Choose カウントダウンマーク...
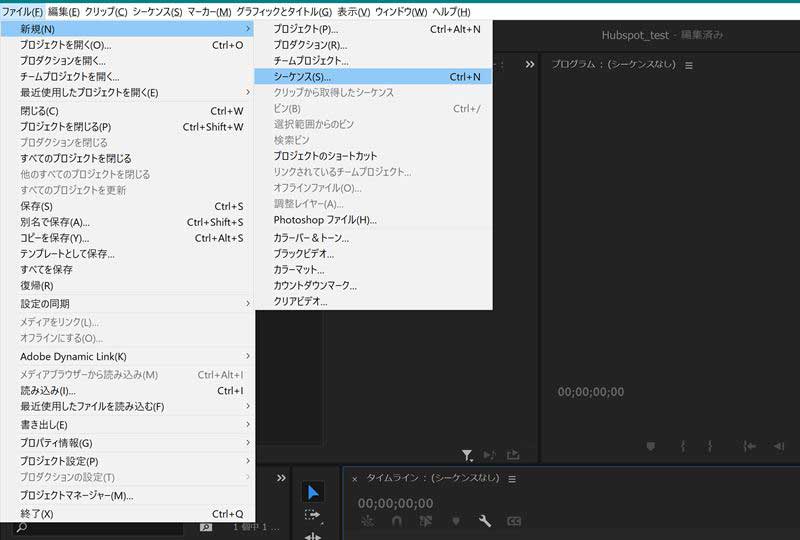 [373, 285]
